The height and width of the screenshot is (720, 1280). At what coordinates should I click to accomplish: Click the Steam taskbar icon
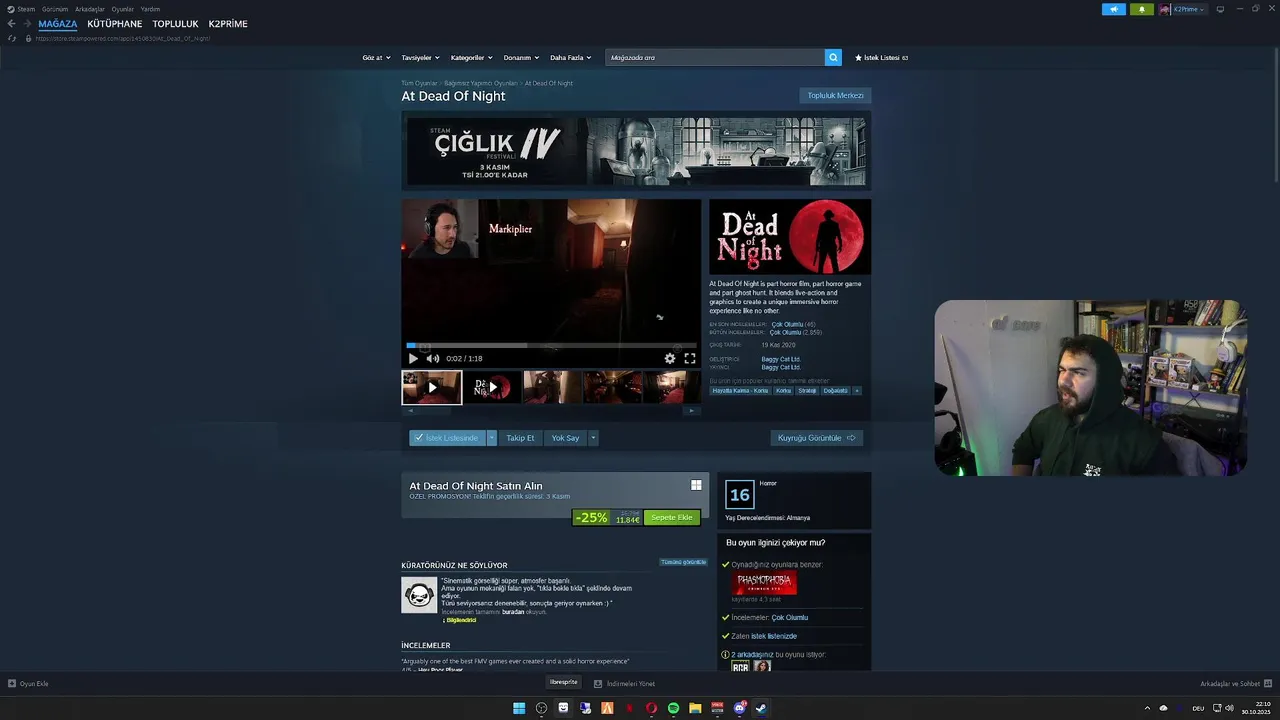point(761,708)
